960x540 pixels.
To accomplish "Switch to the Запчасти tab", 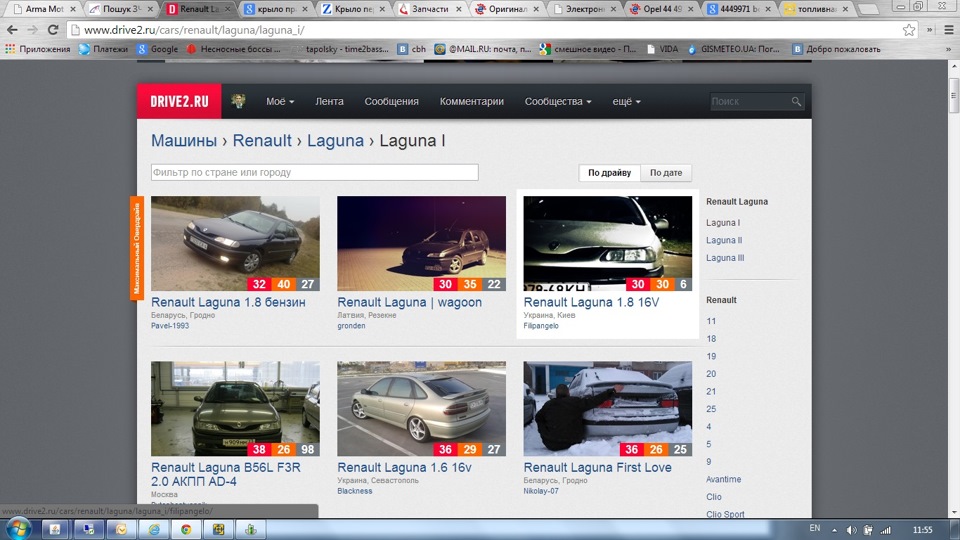I will (x=429, y=9).
